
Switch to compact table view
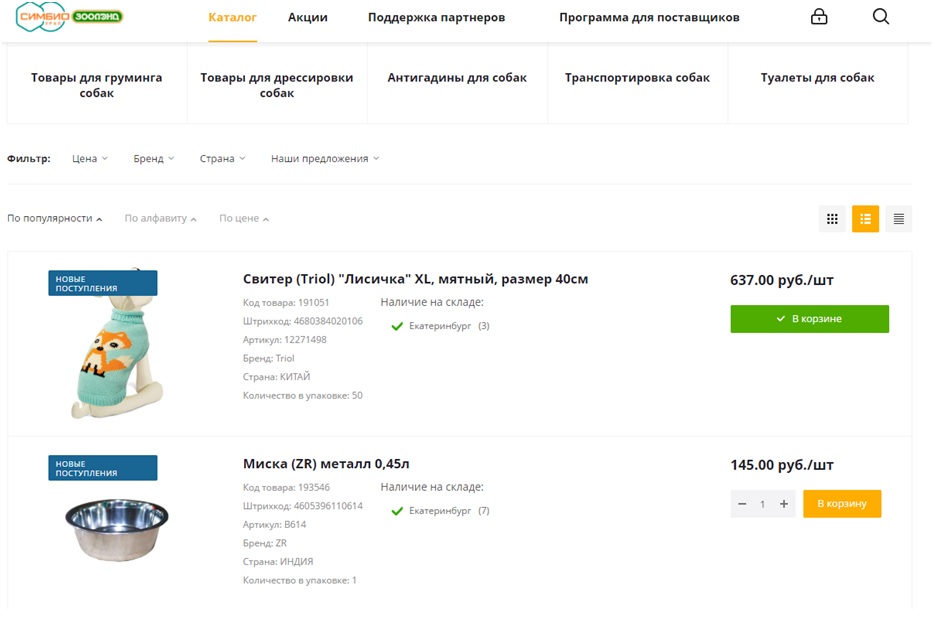[x=899, y=219]
